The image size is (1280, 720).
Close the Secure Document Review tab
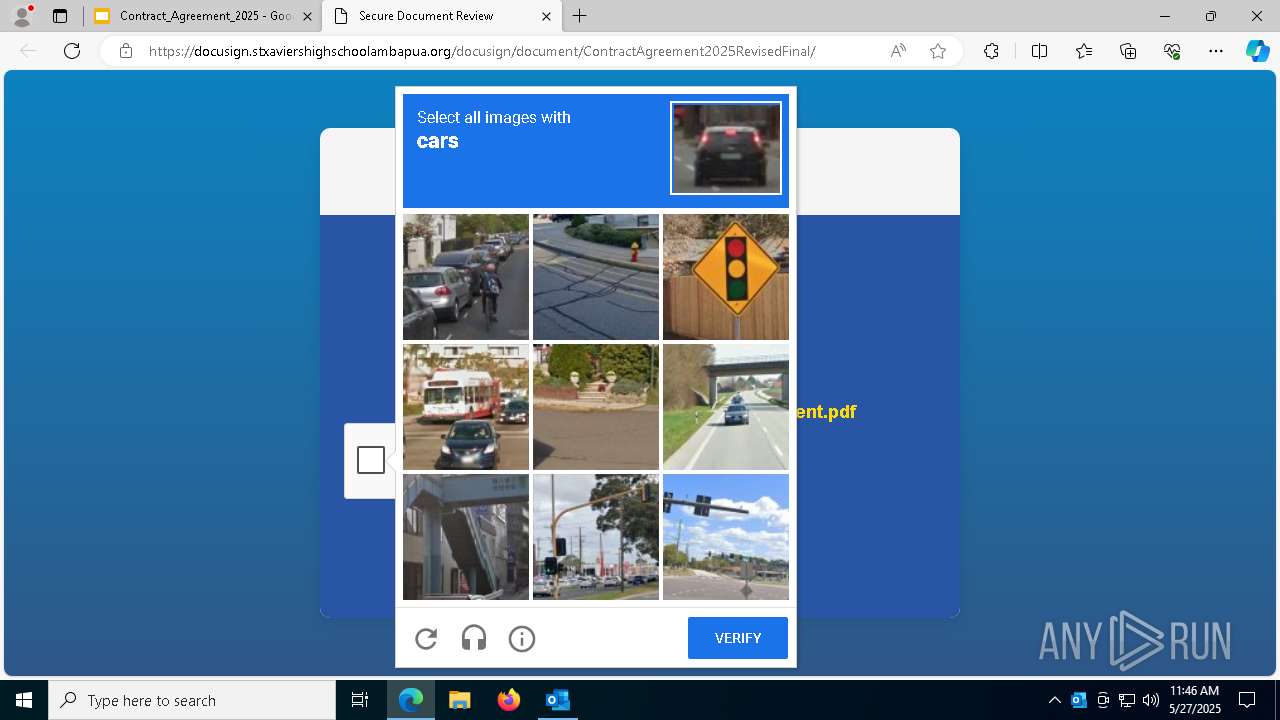point(546,16)
